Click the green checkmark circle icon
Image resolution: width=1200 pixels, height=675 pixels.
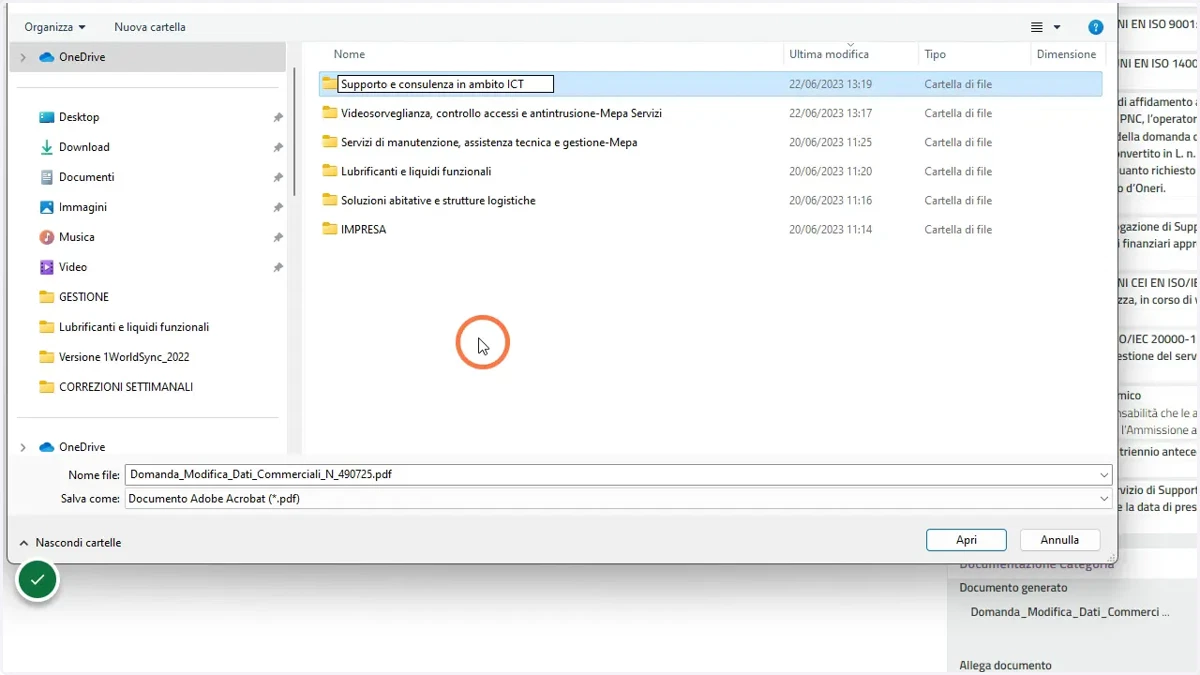(x=37, y=578)
